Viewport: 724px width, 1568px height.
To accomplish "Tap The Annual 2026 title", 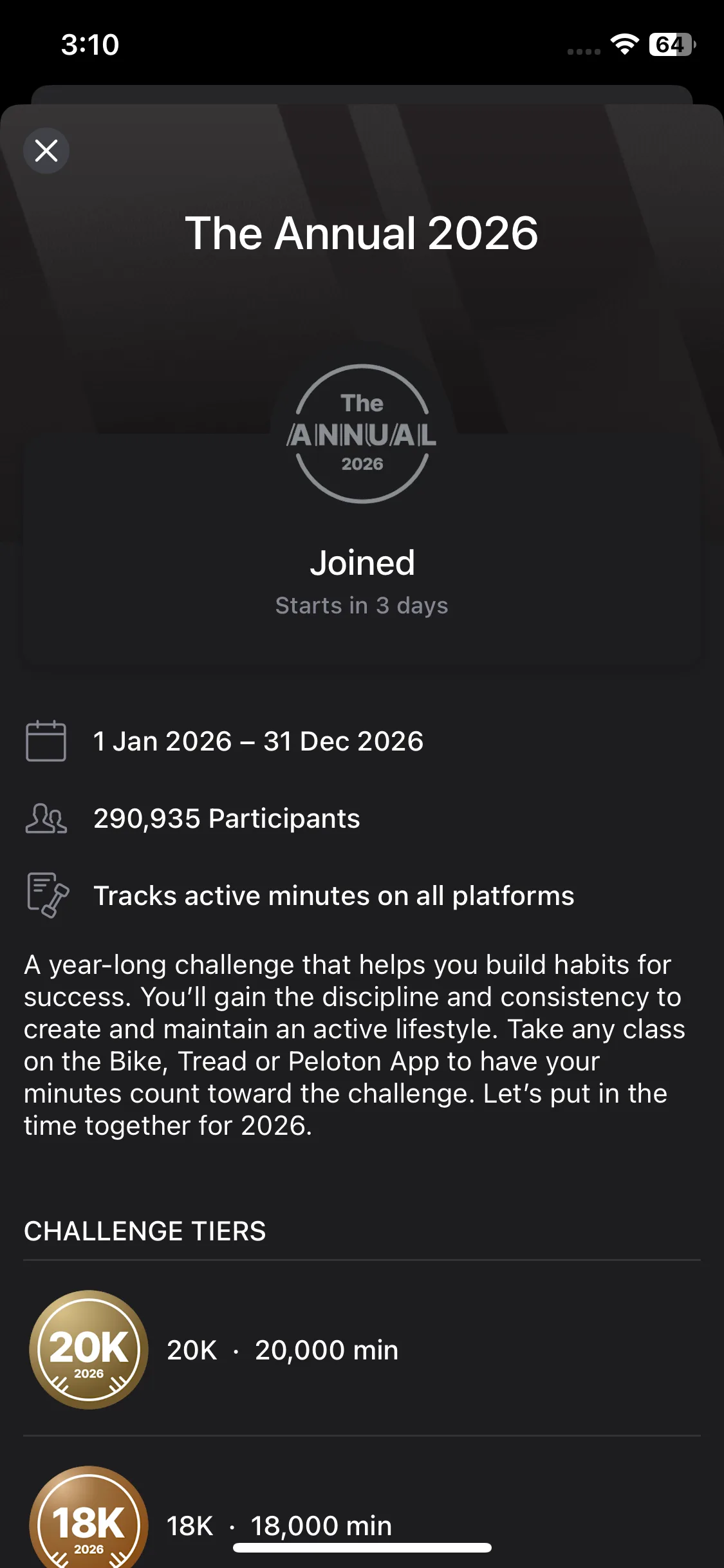I will (362, 233).
